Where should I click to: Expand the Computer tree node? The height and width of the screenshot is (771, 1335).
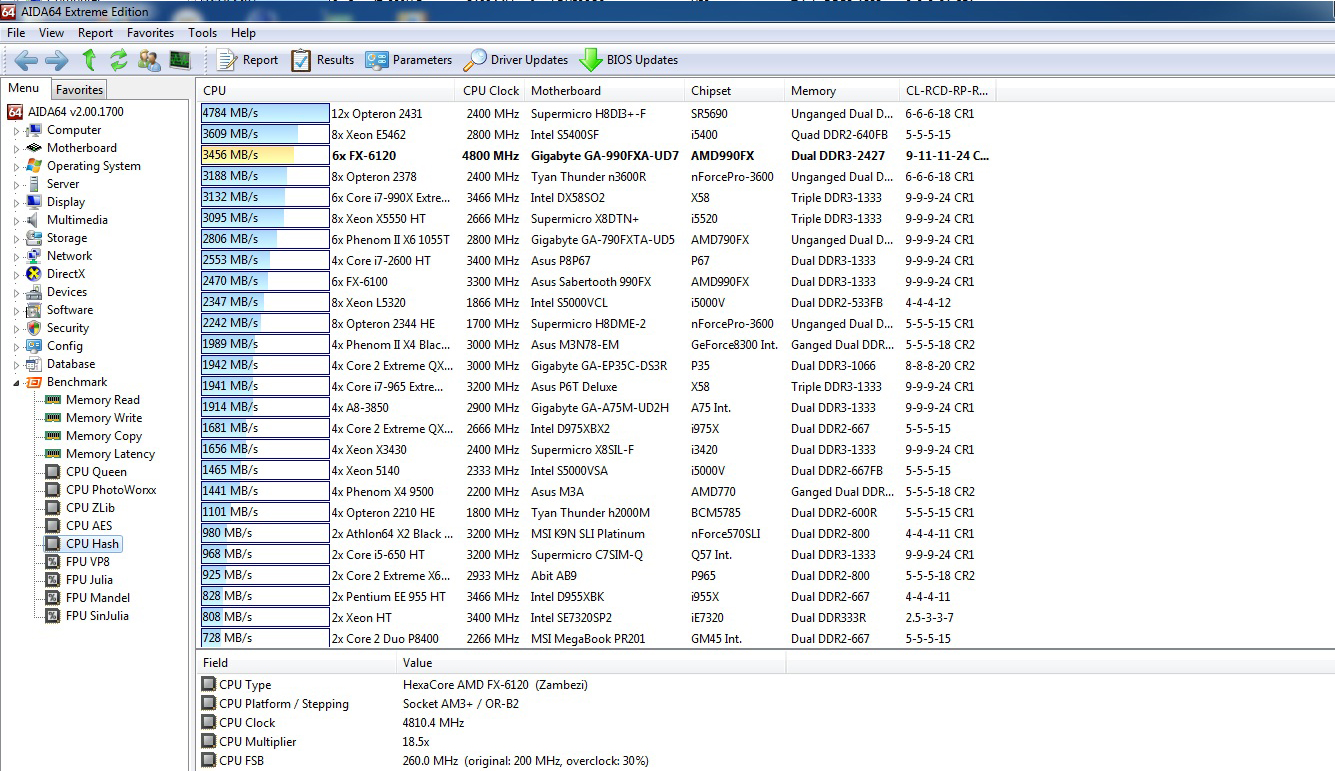click(16, 130)
